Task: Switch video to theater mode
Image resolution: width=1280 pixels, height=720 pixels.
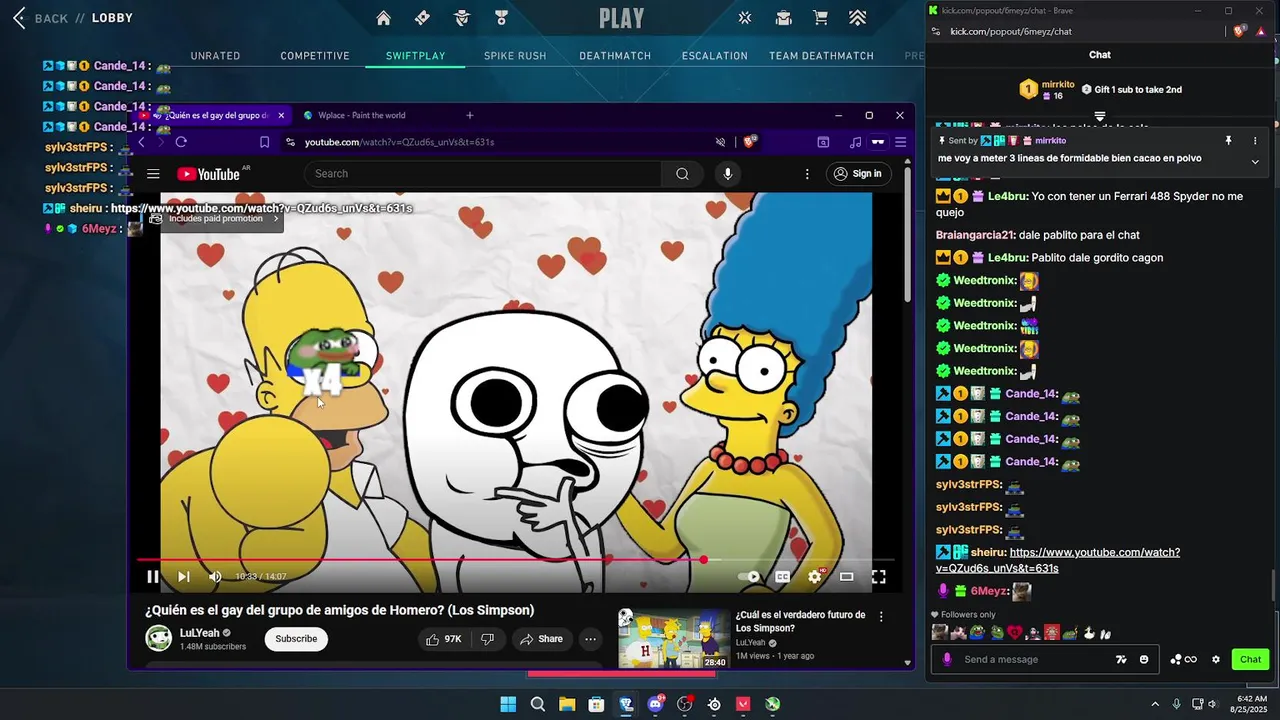Action: click(x=847, y=577)
